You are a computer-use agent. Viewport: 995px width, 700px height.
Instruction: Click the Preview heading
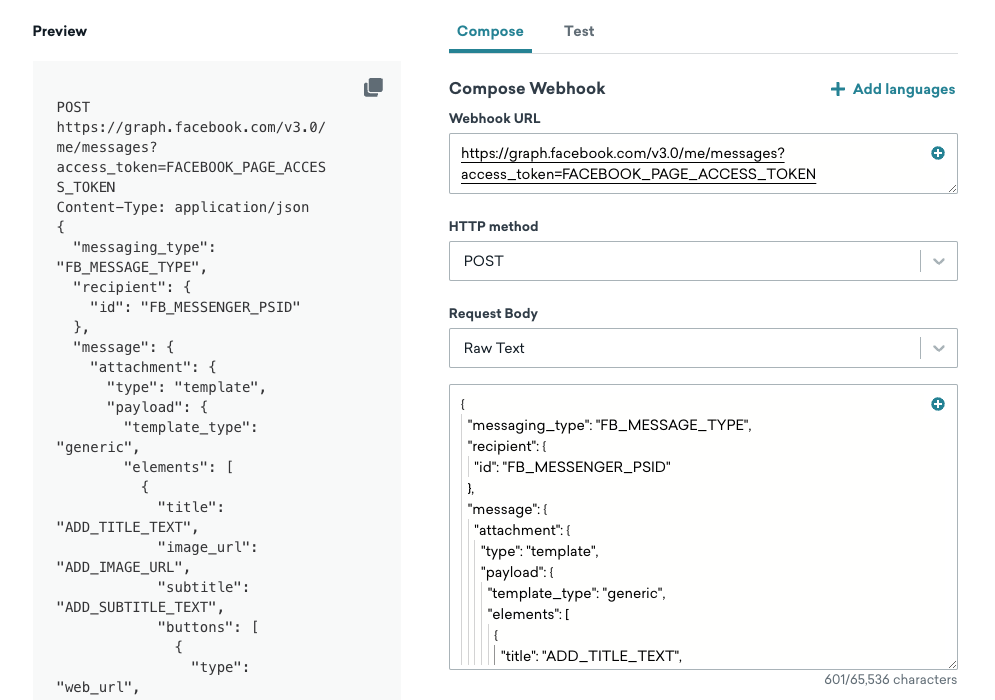[x=60, y=31]
